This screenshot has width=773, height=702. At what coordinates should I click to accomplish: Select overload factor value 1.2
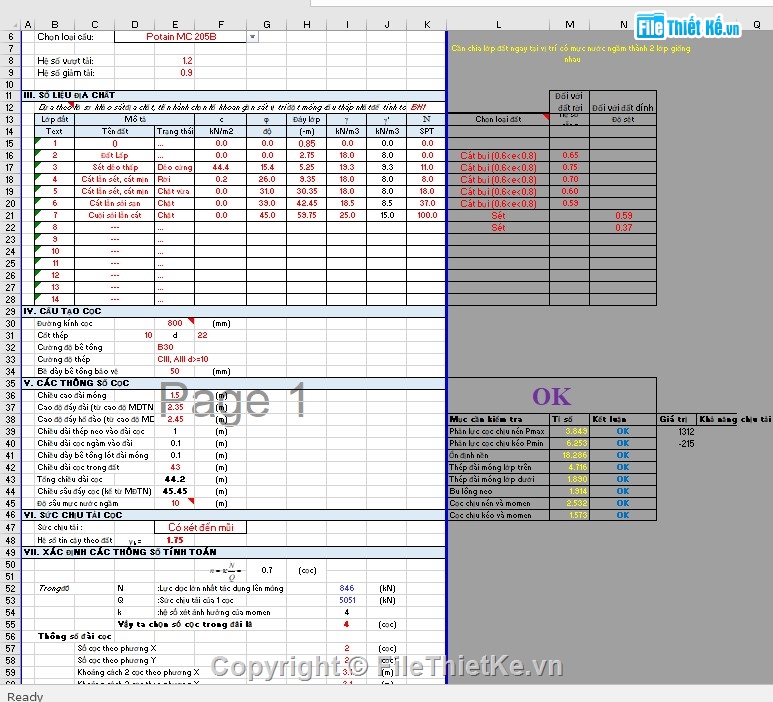point(175,61)
